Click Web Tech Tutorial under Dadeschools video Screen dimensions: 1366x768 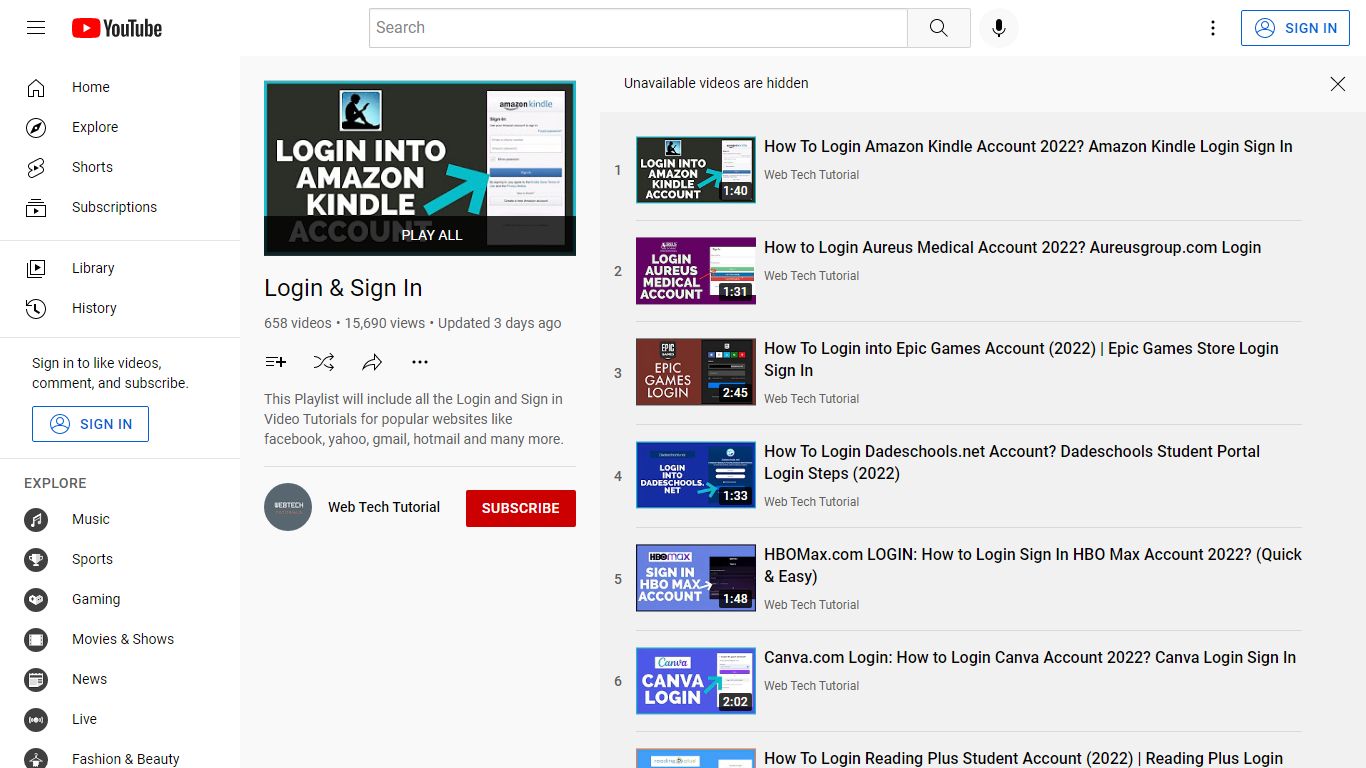click(811, 502)
